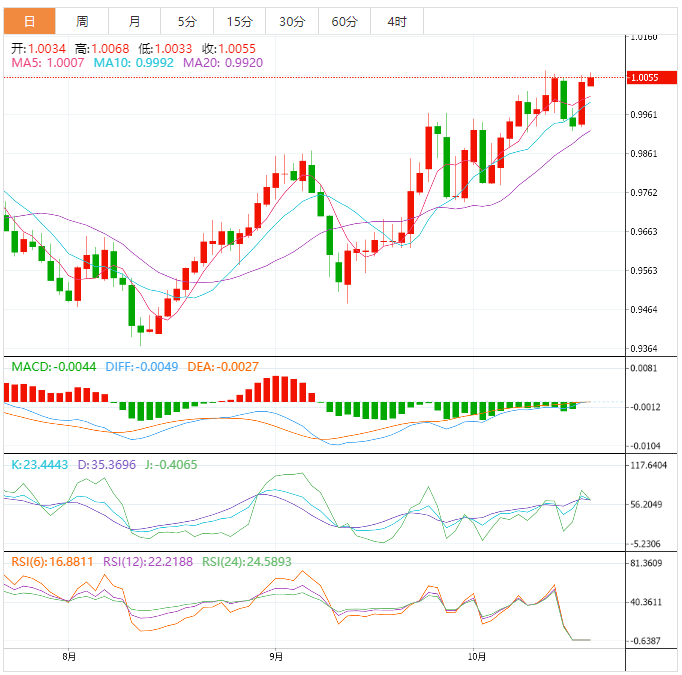Click the 10月 date marker on time axis

[x=478, y=657]
